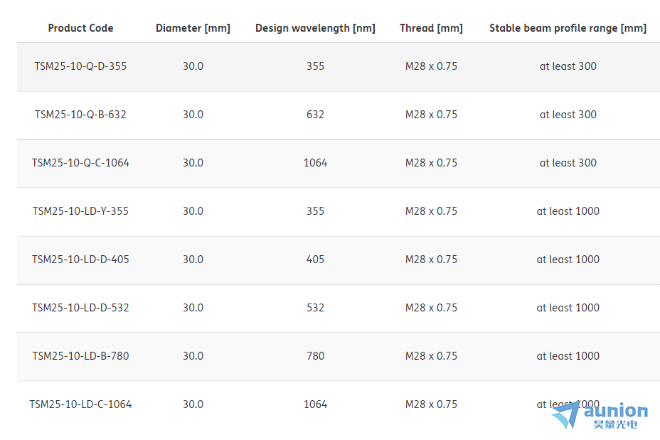Select product code TSM25-10-LD-B-780
Screen dimensions: 660x440
[80, 356]
